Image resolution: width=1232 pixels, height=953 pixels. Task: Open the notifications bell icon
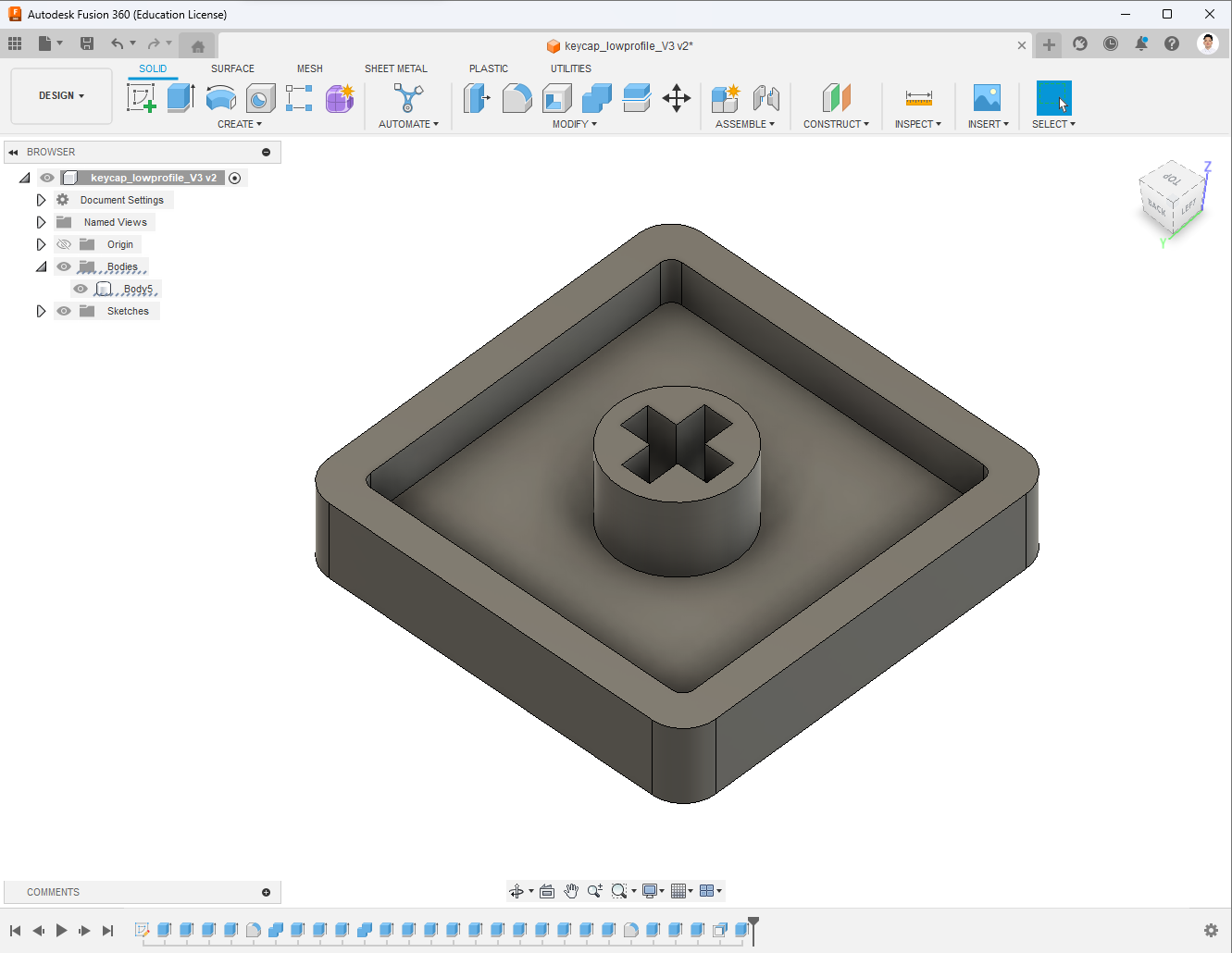tap(1141, 43)
